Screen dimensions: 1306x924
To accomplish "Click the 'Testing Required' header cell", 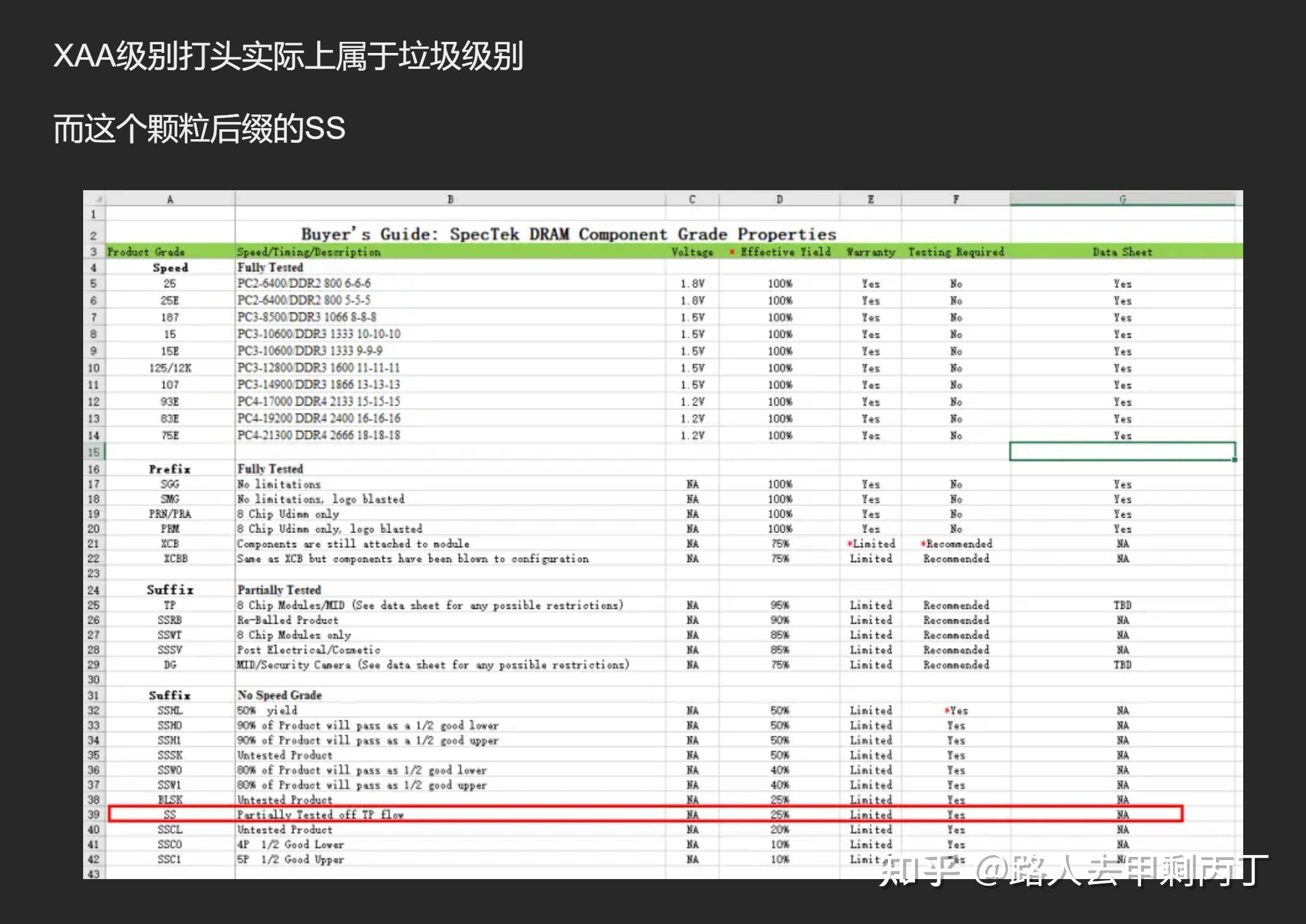I will (956, 252).
